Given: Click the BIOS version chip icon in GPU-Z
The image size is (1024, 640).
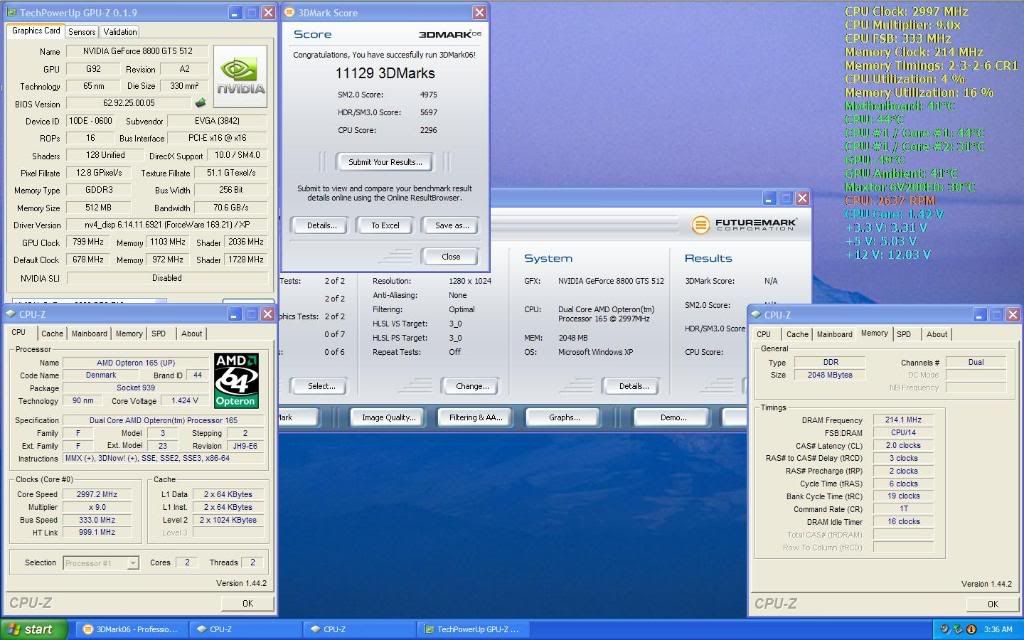Looking at the screenshot, I should tap(200, 103).
